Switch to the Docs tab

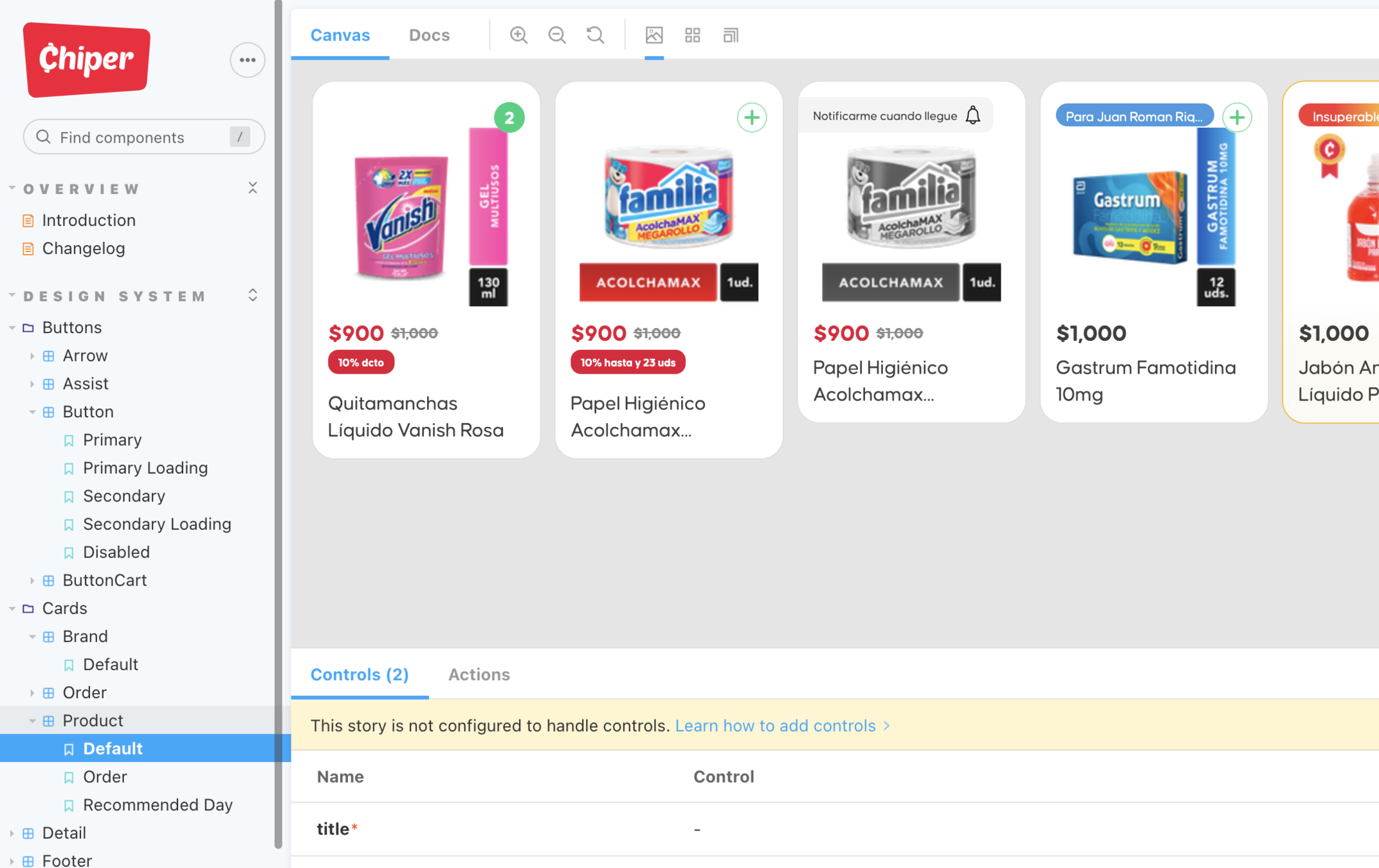point(429,35)
